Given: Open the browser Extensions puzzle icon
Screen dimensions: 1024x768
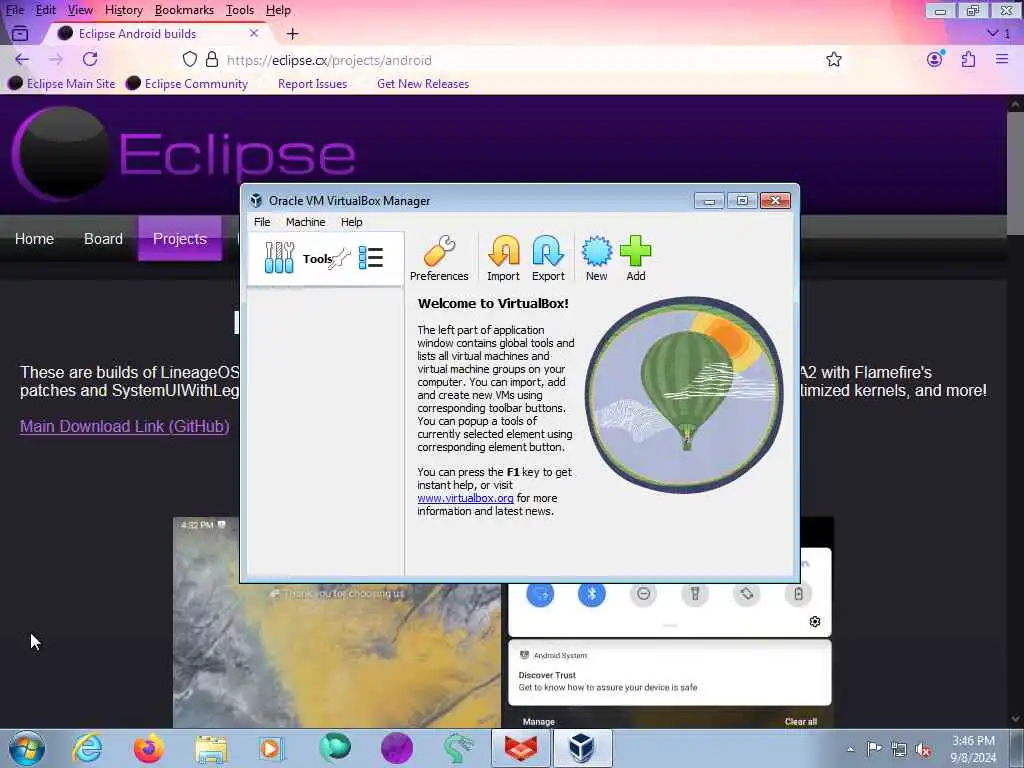Looking at the screenshot, I should click(968, 59).
